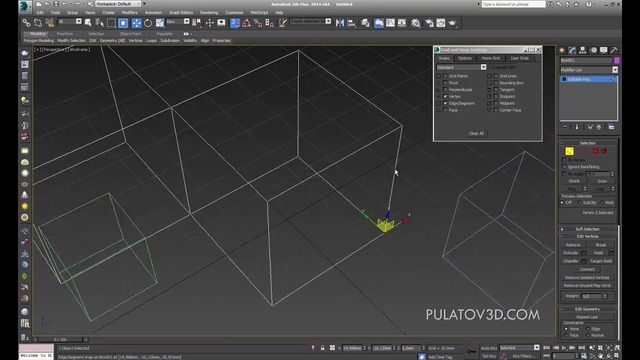Open the Graph Editors menu
640x360 pixels.
point(181,13)
